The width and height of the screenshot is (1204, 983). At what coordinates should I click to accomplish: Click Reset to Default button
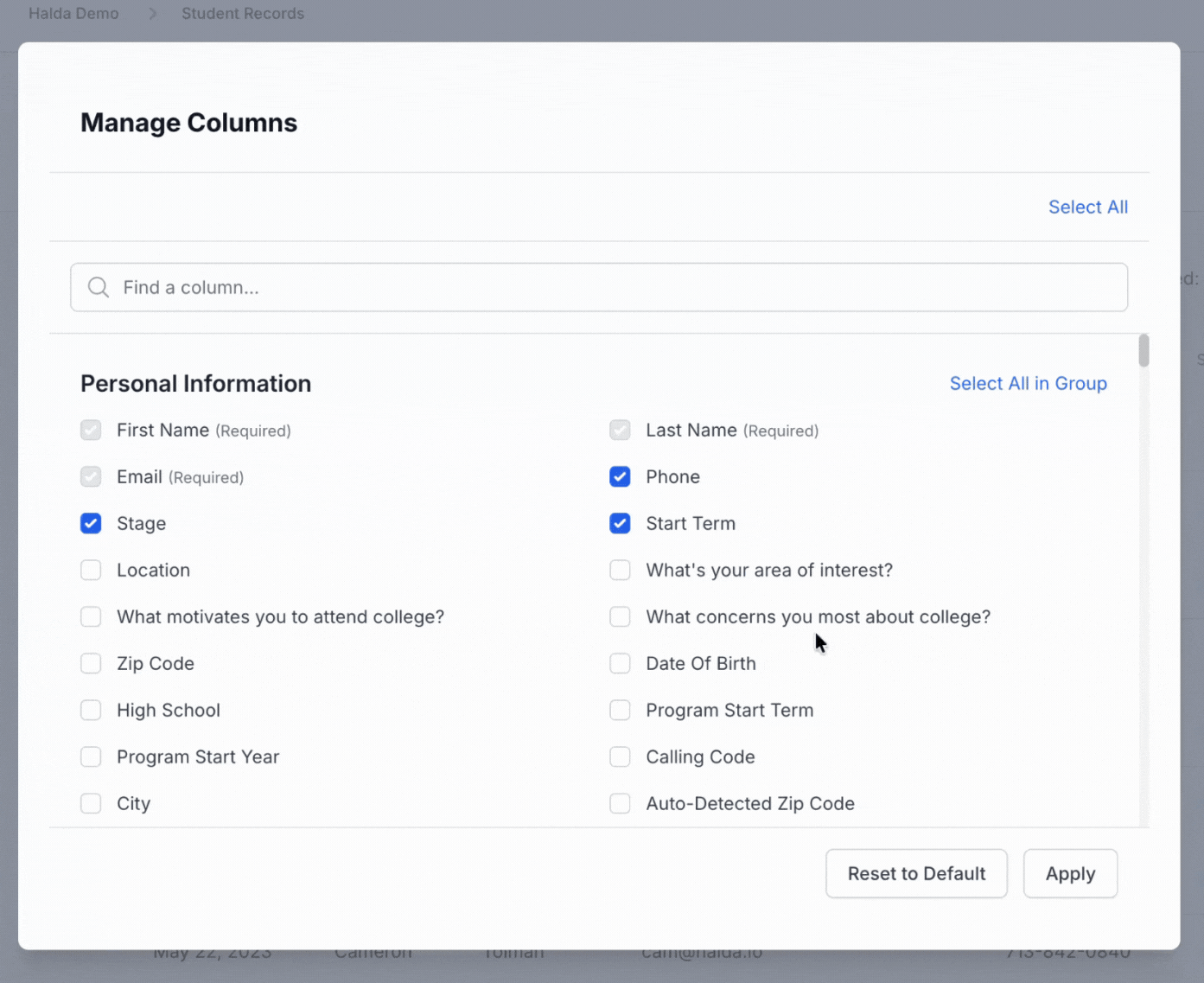[x=916, y=873]
